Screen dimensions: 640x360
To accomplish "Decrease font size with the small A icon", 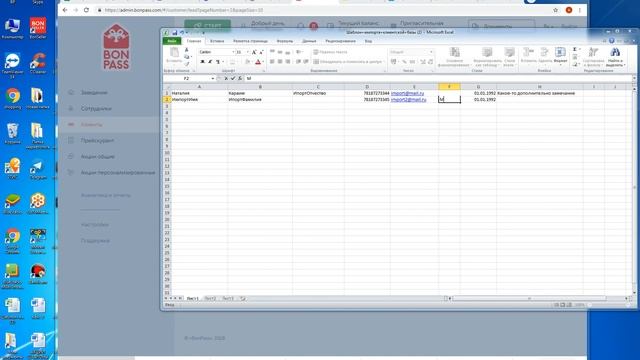I will point(261,52).
